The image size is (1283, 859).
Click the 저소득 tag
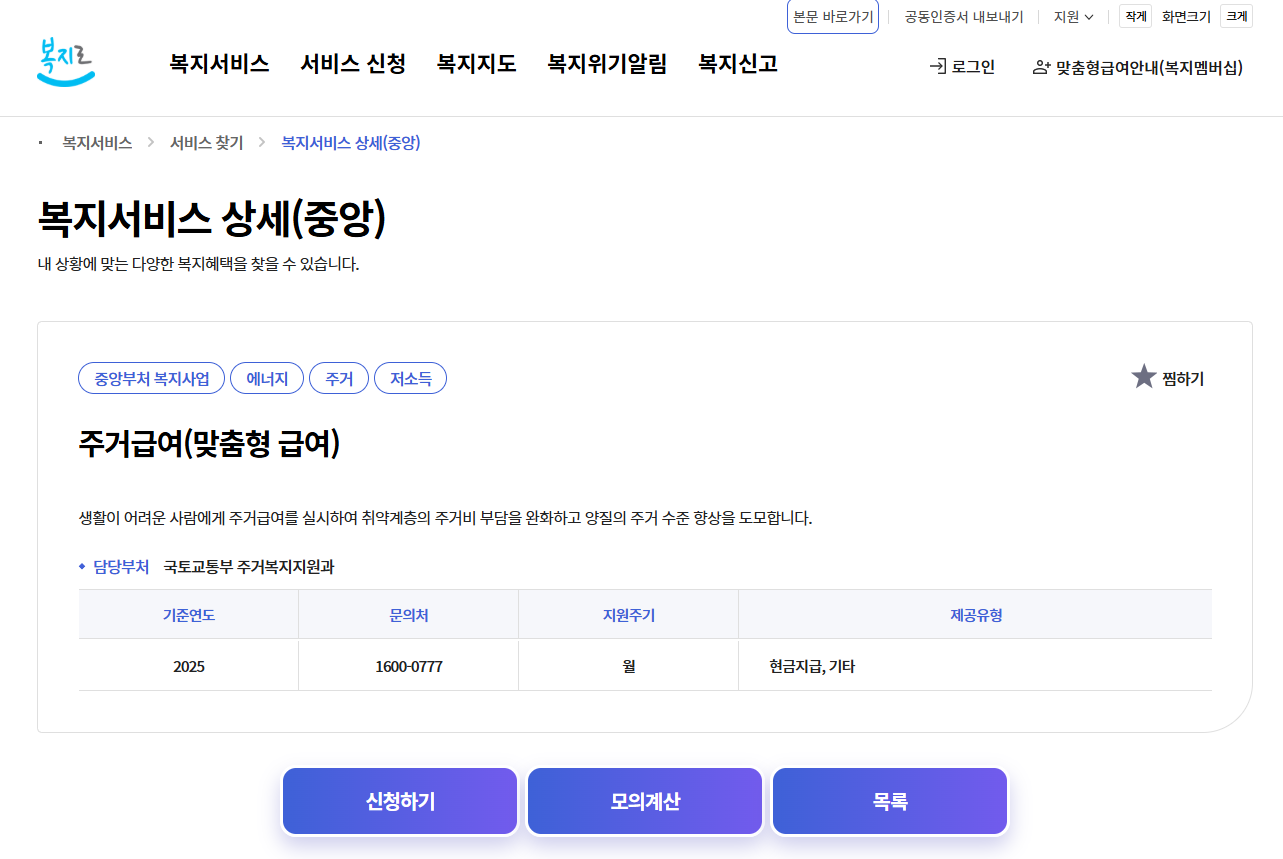coord(410,378)
